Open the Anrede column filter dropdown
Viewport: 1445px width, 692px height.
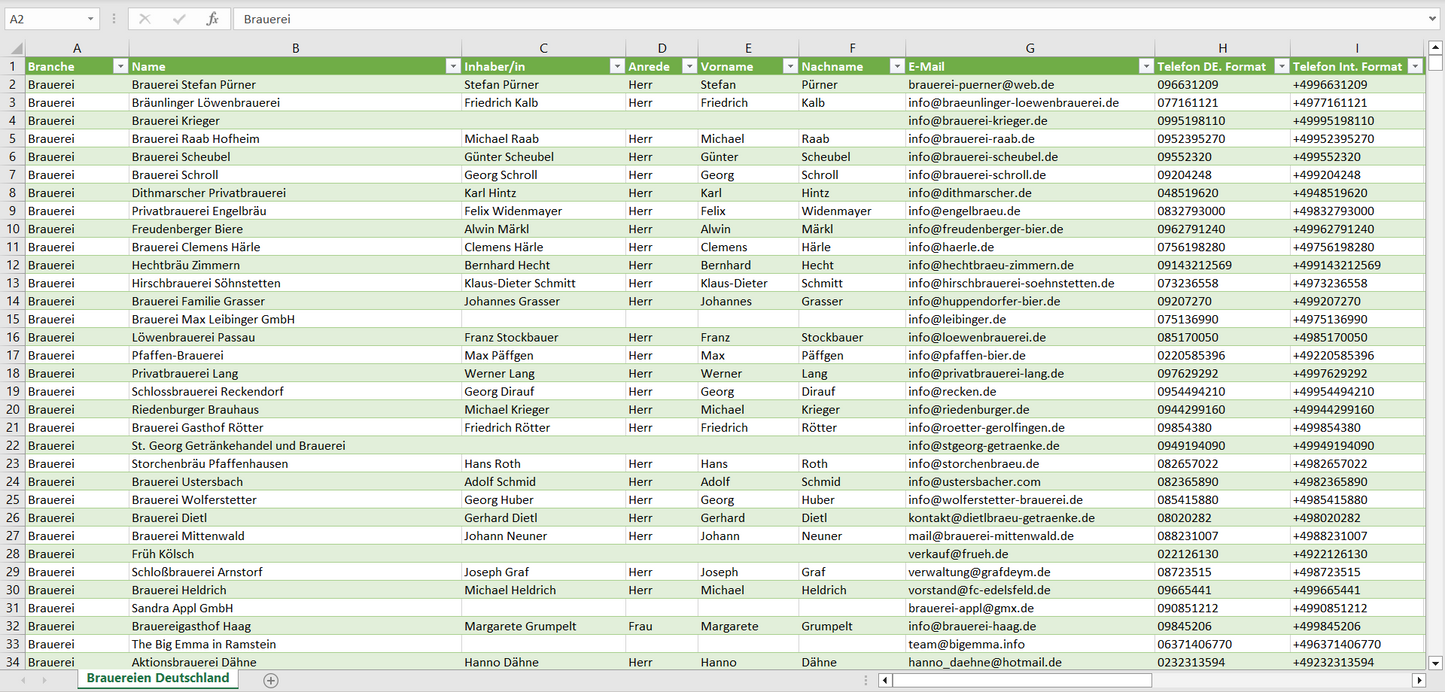(x=688, y=66)
